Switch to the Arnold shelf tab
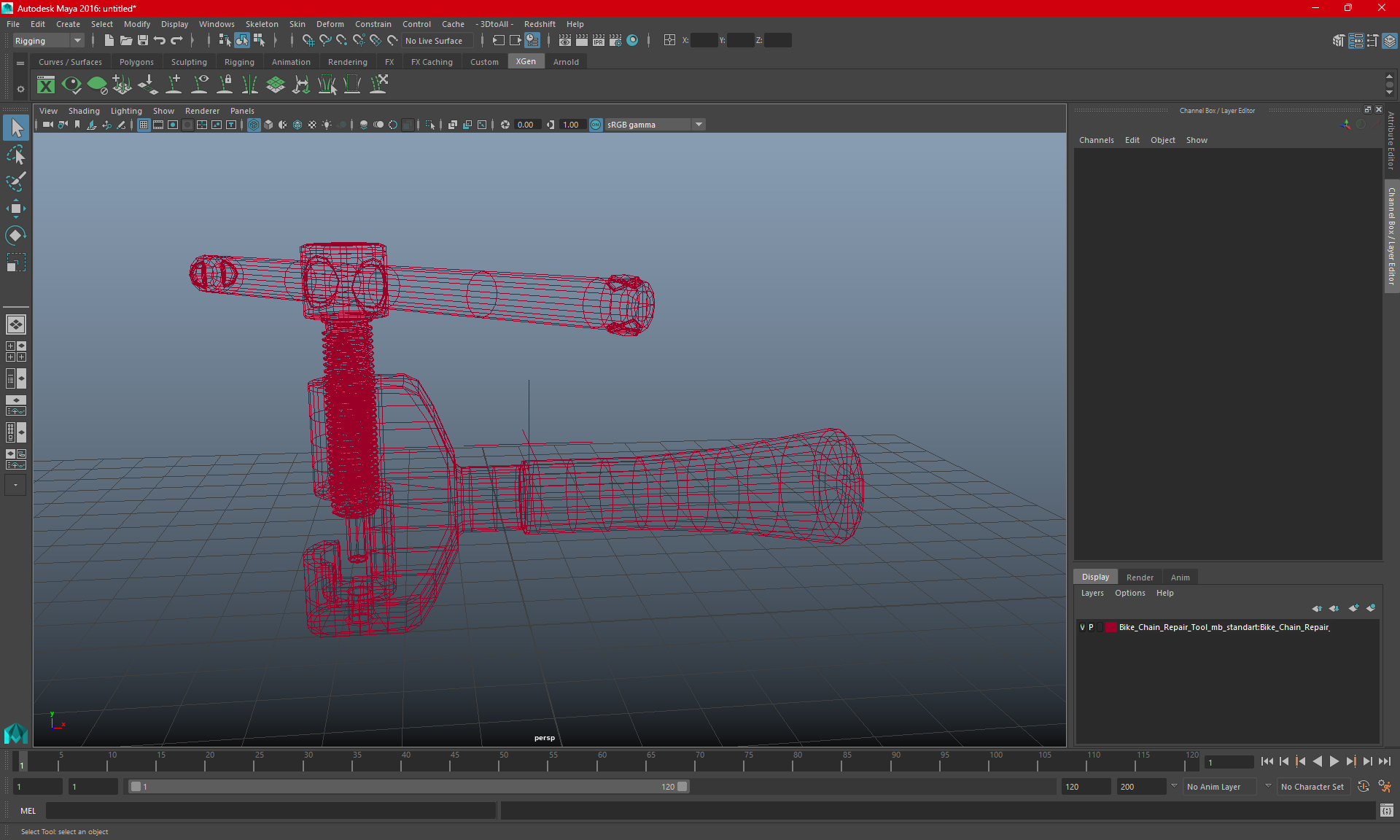The image size is (1400, 840). [566, 62]
